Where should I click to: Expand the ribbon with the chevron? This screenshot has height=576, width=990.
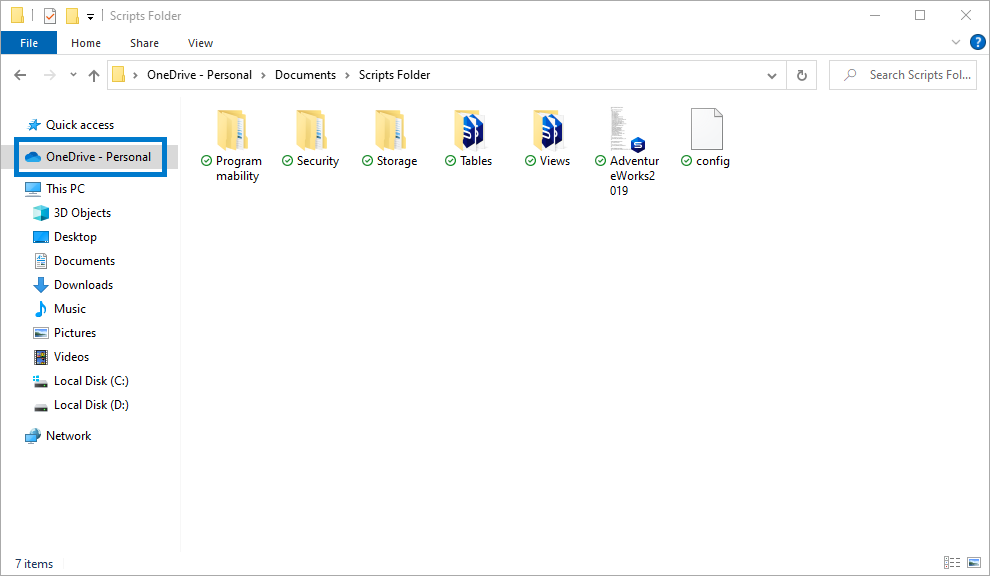956,42
